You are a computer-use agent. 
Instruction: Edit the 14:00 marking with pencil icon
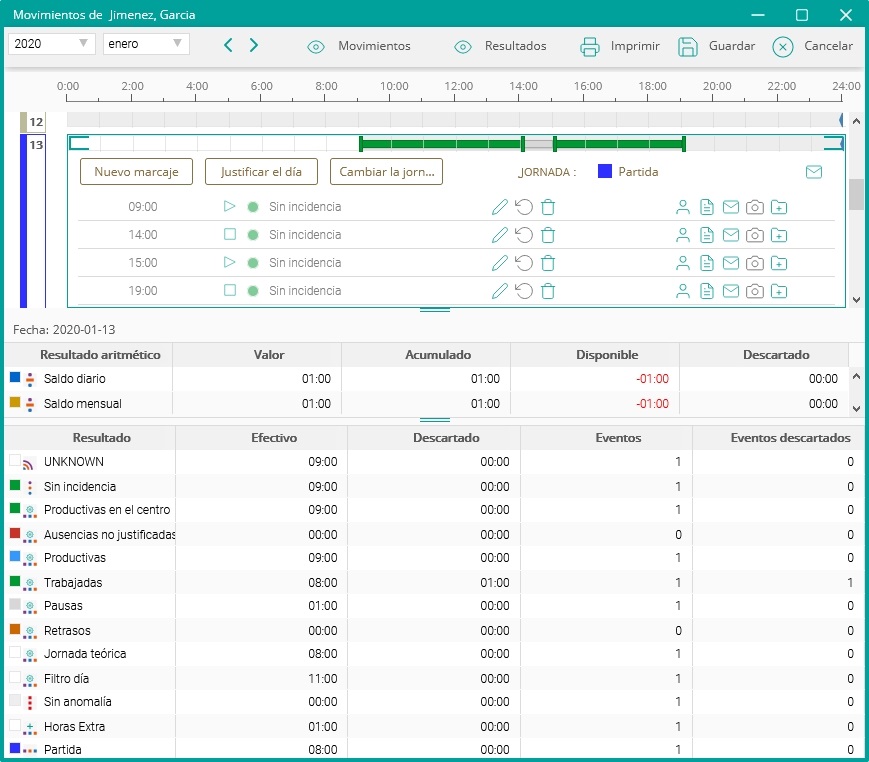499,235
